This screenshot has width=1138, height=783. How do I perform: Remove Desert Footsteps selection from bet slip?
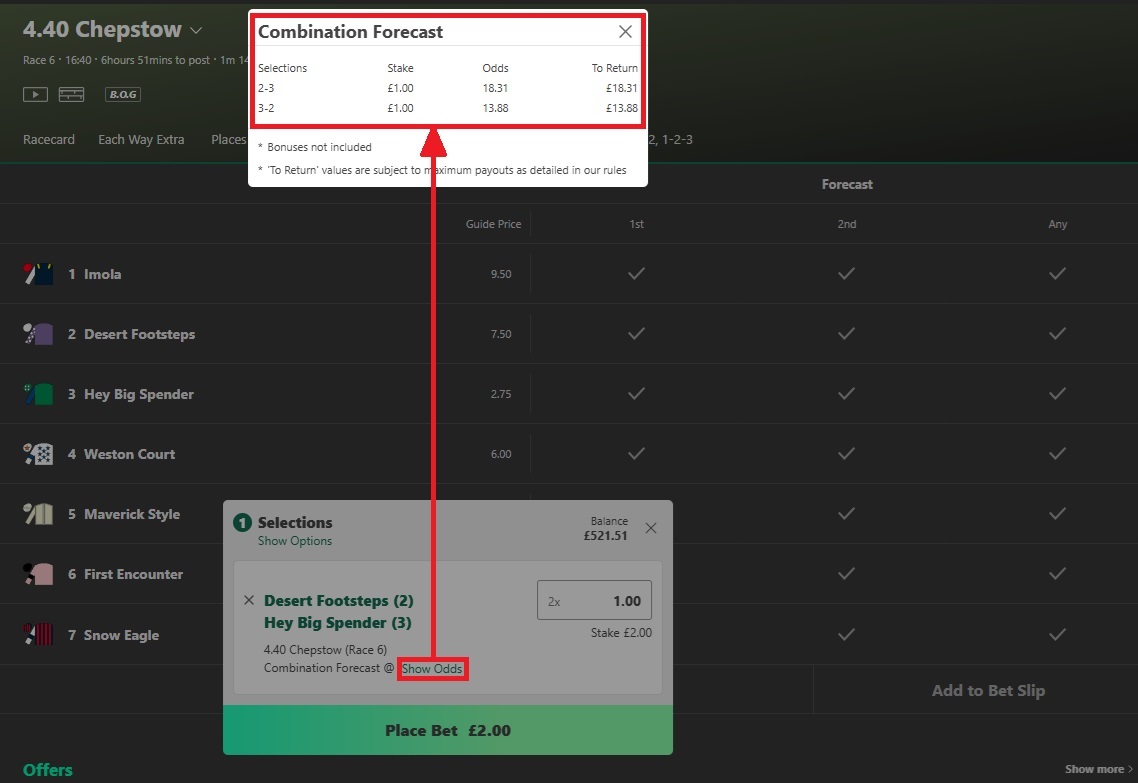pos(249,600)
